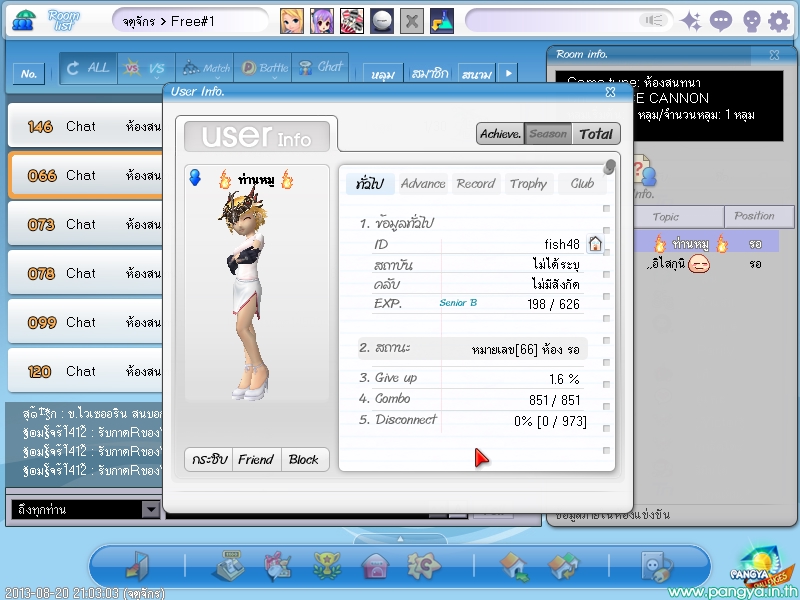Click the top scrolling message bar
800x600 pixels.
(569, 20)
